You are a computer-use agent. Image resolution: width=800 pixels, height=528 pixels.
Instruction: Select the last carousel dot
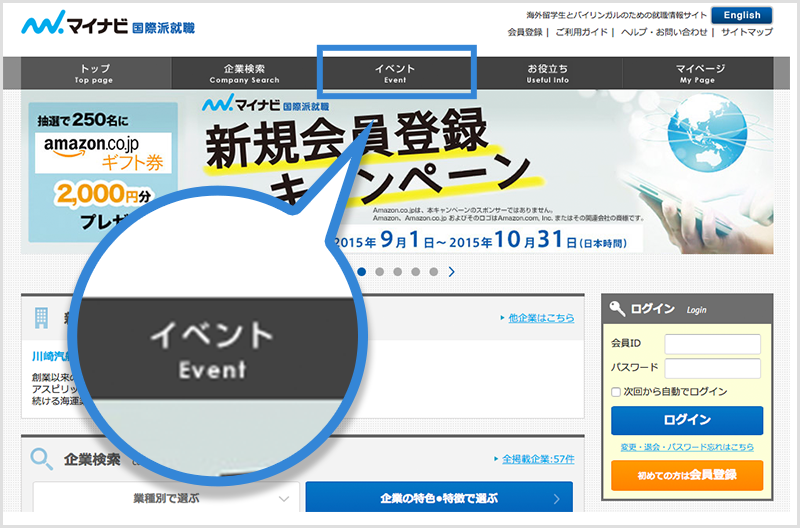(x=434, y=272)
